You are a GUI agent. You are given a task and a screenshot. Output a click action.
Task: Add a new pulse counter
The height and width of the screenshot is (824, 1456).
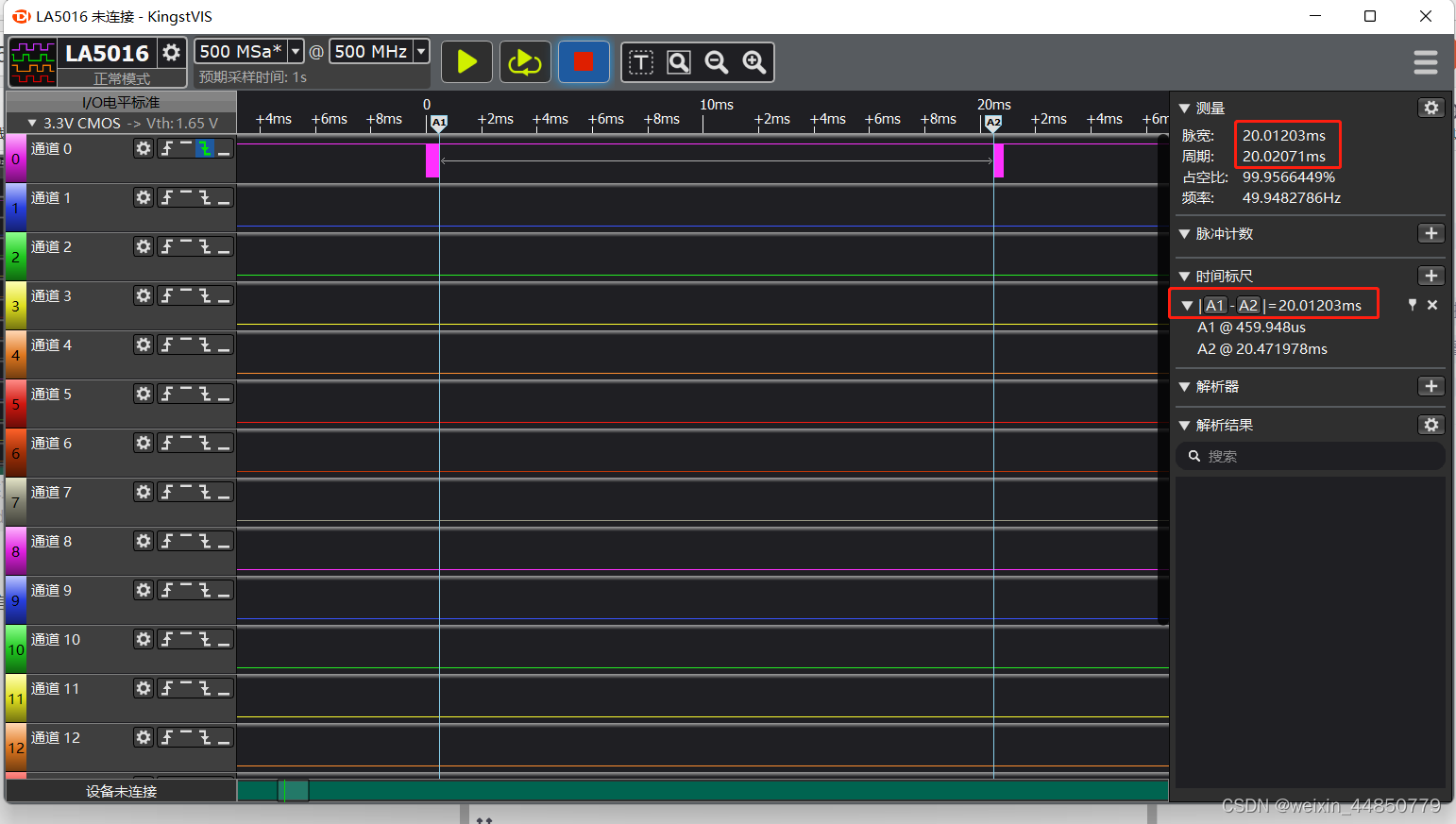coord(1431,233)
